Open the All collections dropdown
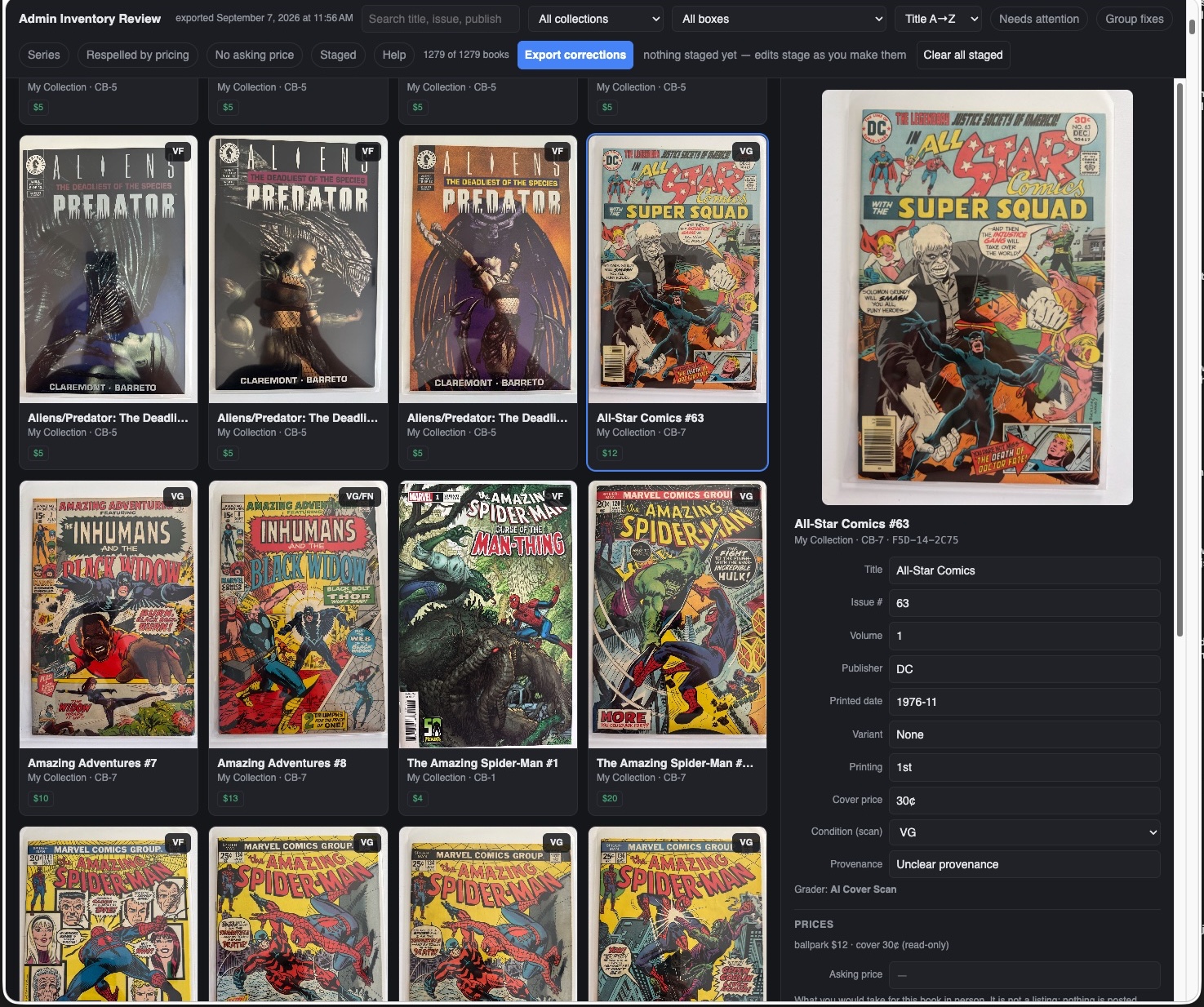 pos(596,19)
